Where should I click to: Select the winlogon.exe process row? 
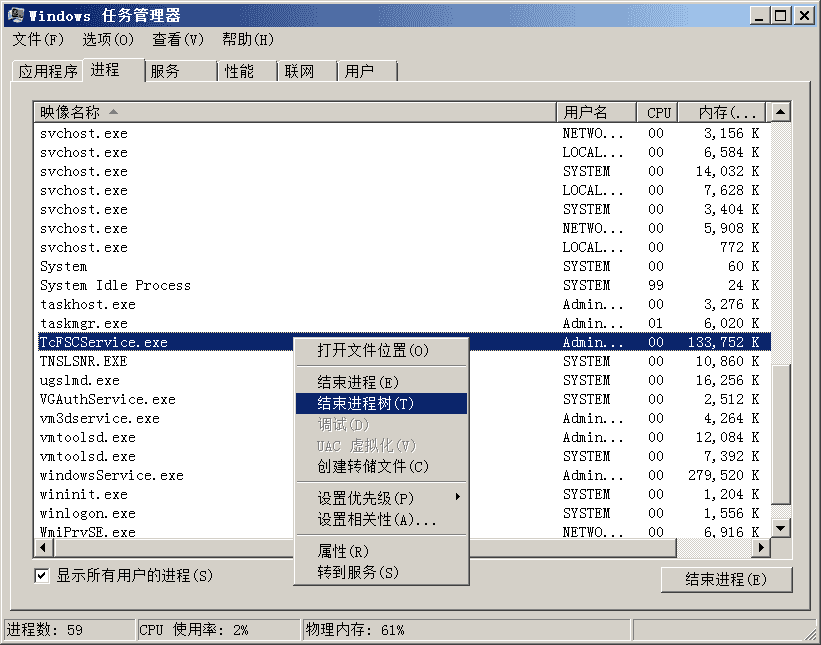click(404, 513)
